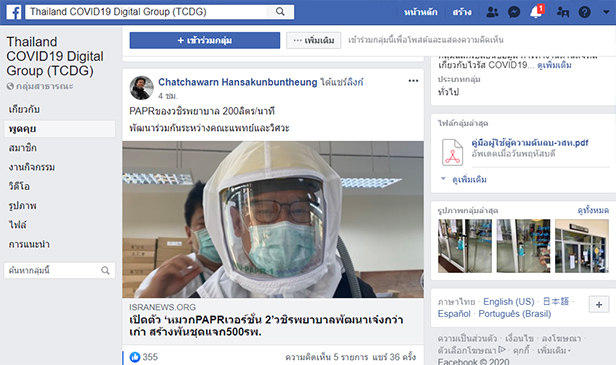Click the PDF file icon
Screen dimensions: 616x365
click(x=452, y=152)
